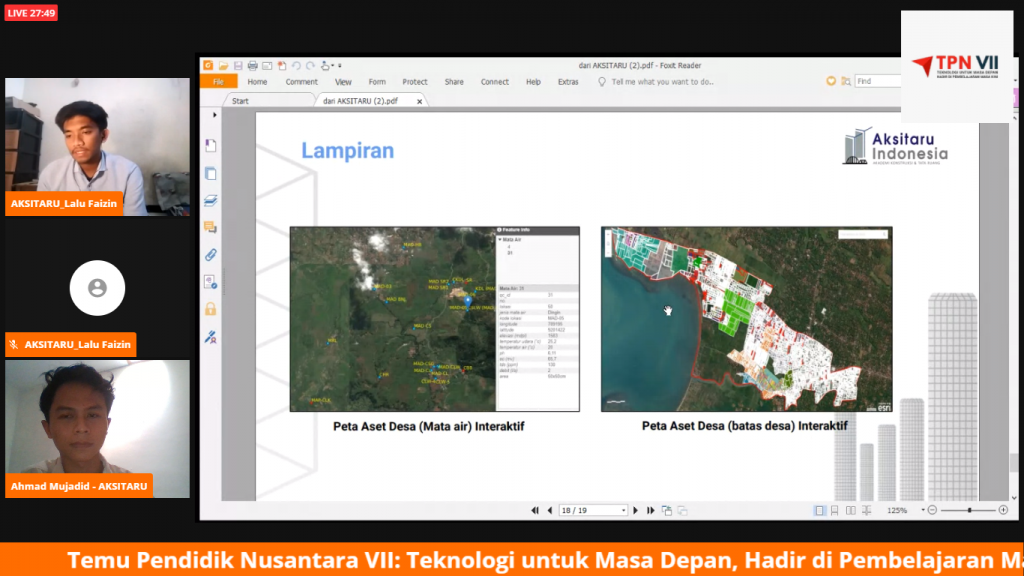Screen dimensions: 1024x576
Task: Select facing pages view mode
Action: pyautogui.click(x=850, y=511)
